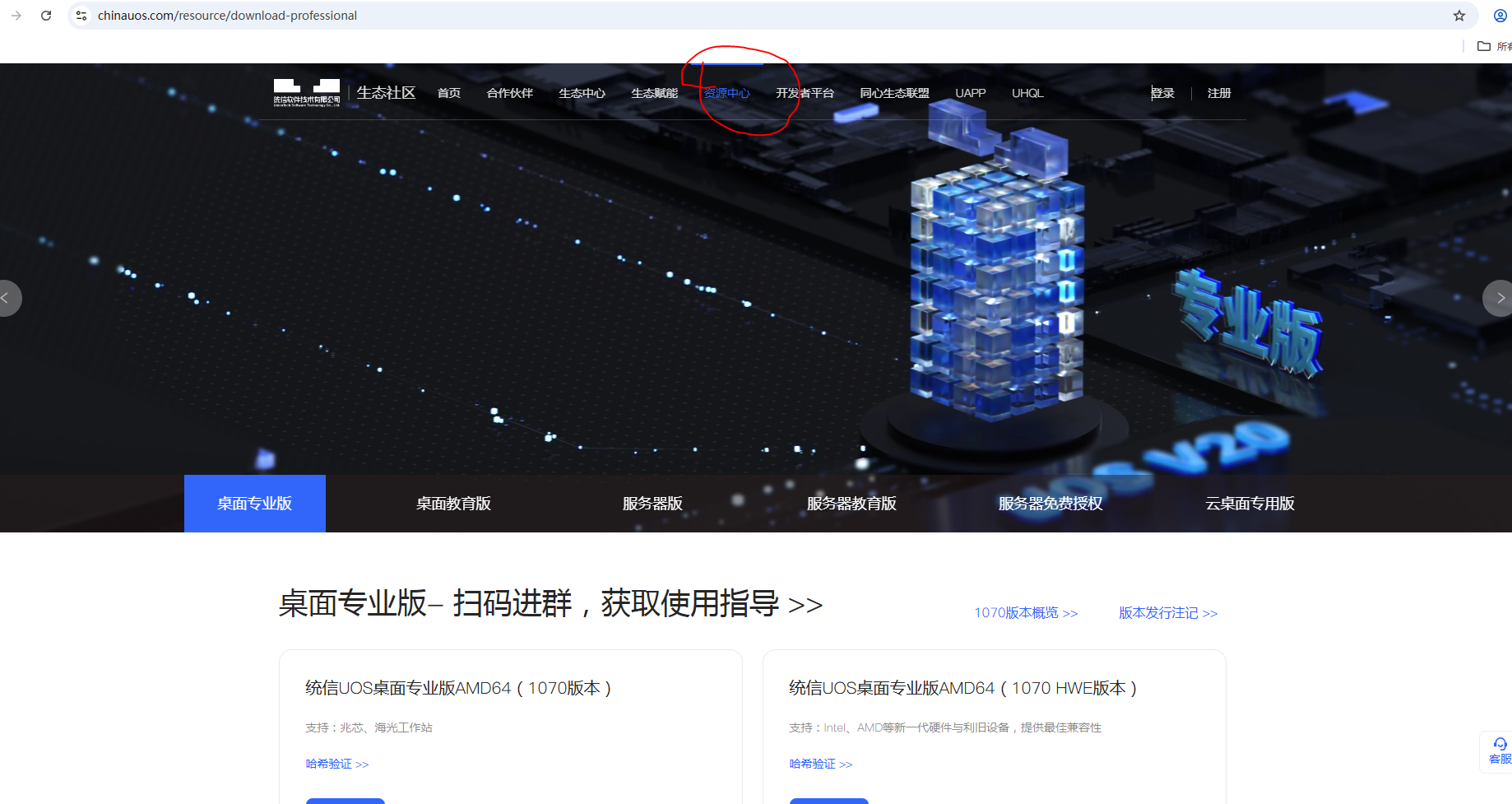This screenshot has height=804, width=1512.
Task: Switch to 服务器教育版 tab
Action: click(x=851, y=504)
